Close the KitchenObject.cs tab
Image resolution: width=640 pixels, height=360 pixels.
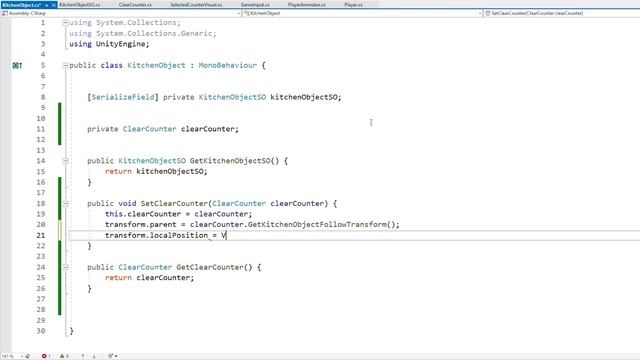tap(53, 5)
